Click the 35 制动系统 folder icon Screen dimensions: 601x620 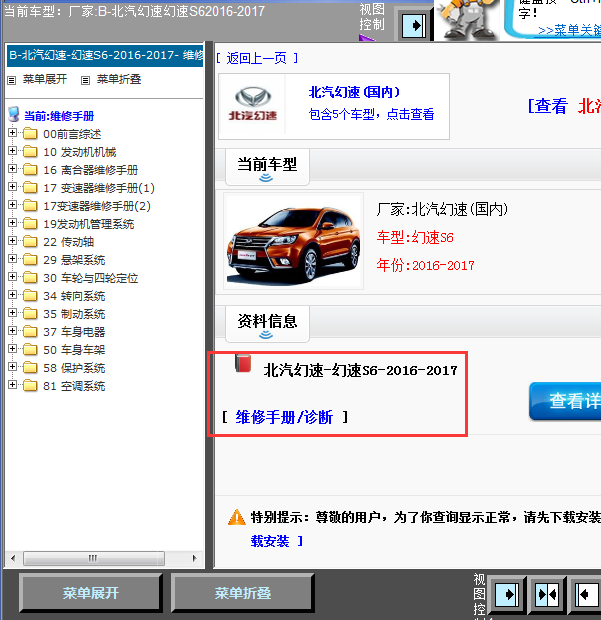click(x=30, y=314)
